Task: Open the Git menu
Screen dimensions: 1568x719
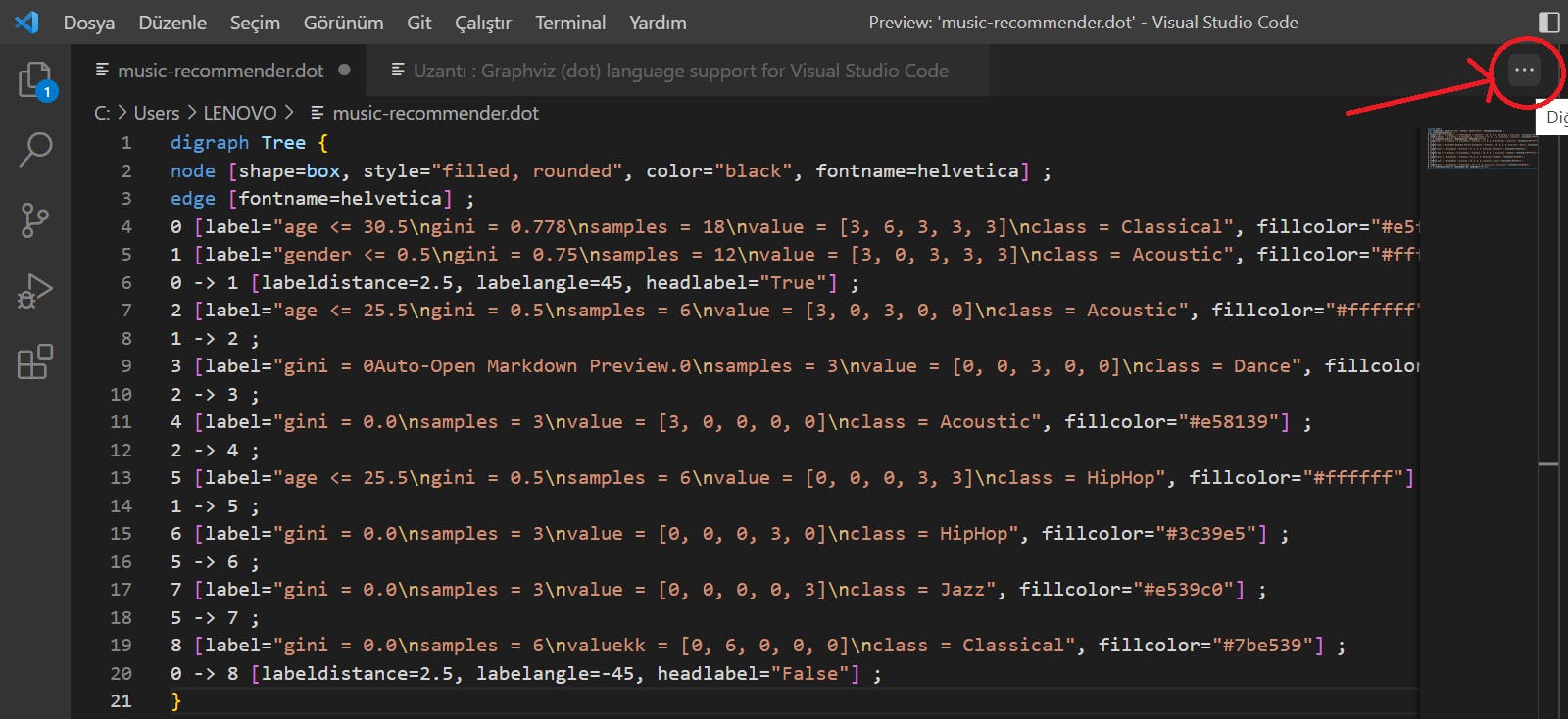Action: click(x=419, y=22)
